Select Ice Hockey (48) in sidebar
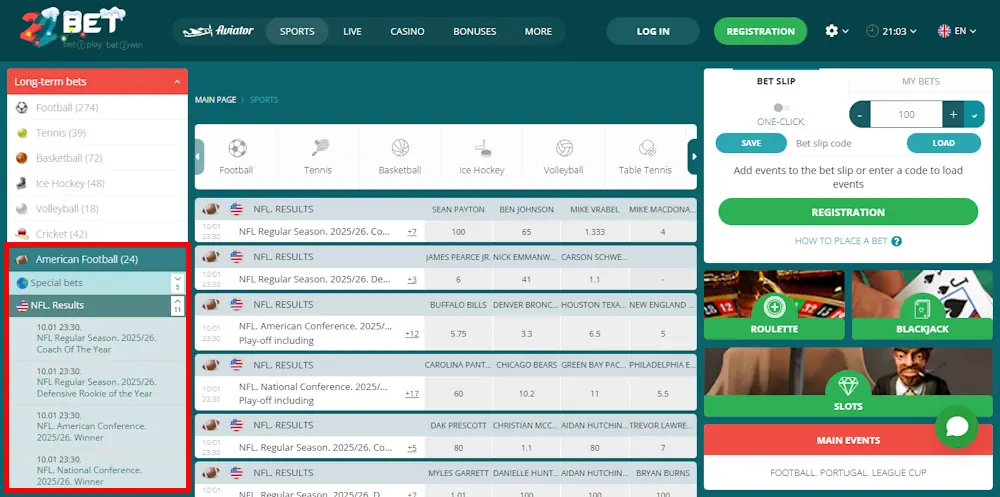Screen dimensions: 1000x497 [98, 183]
